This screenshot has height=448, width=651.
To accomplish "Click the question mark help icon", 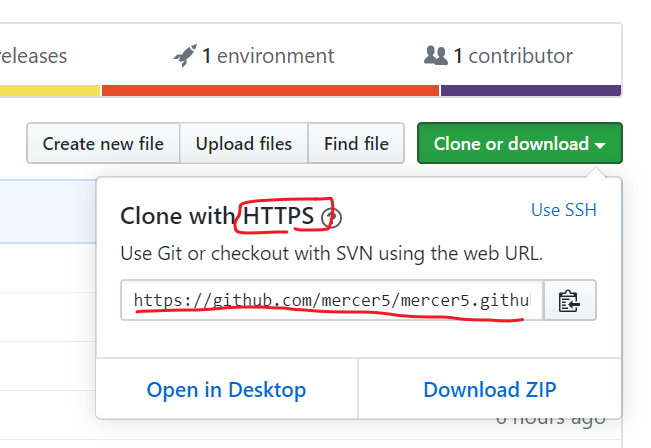I will tap(334, 218).
